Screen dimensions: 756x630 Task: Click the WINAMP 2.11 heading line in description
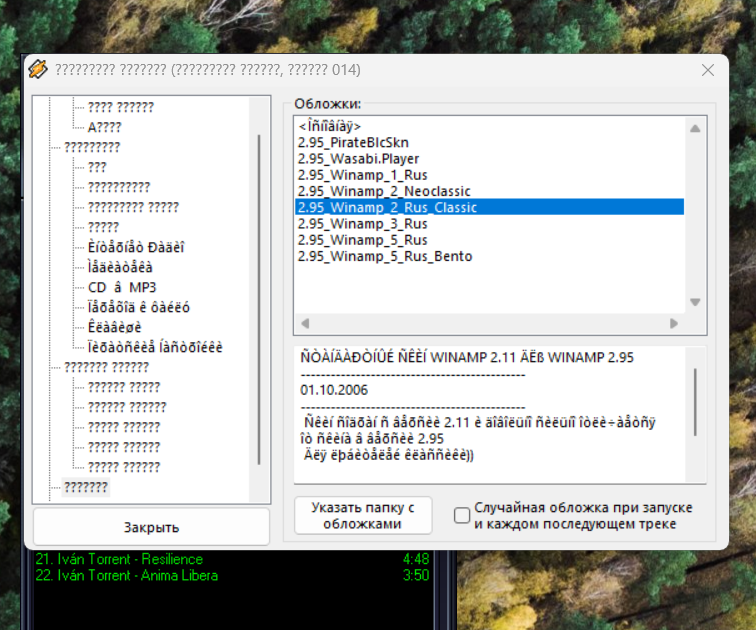coord(467,358)
